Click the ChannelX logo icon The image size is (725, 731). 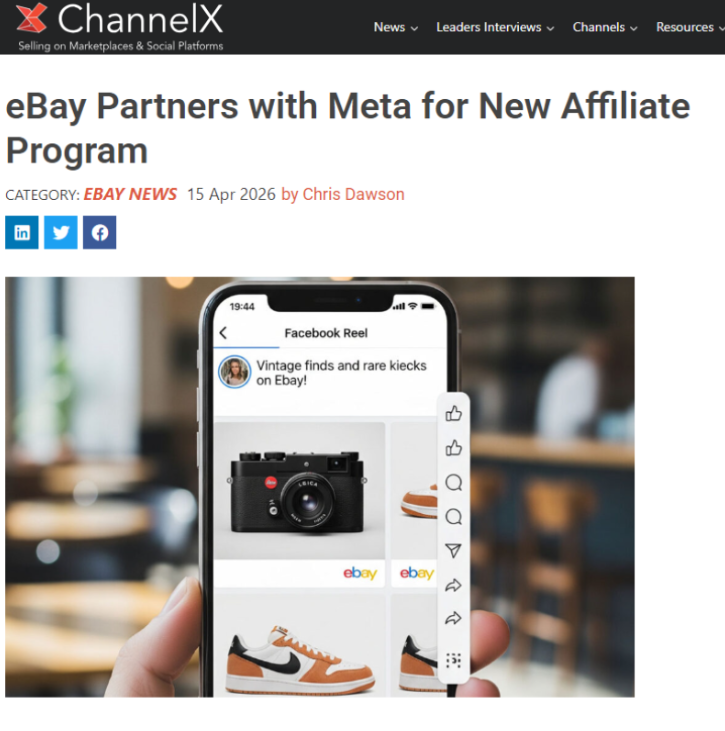click(32, 18)
